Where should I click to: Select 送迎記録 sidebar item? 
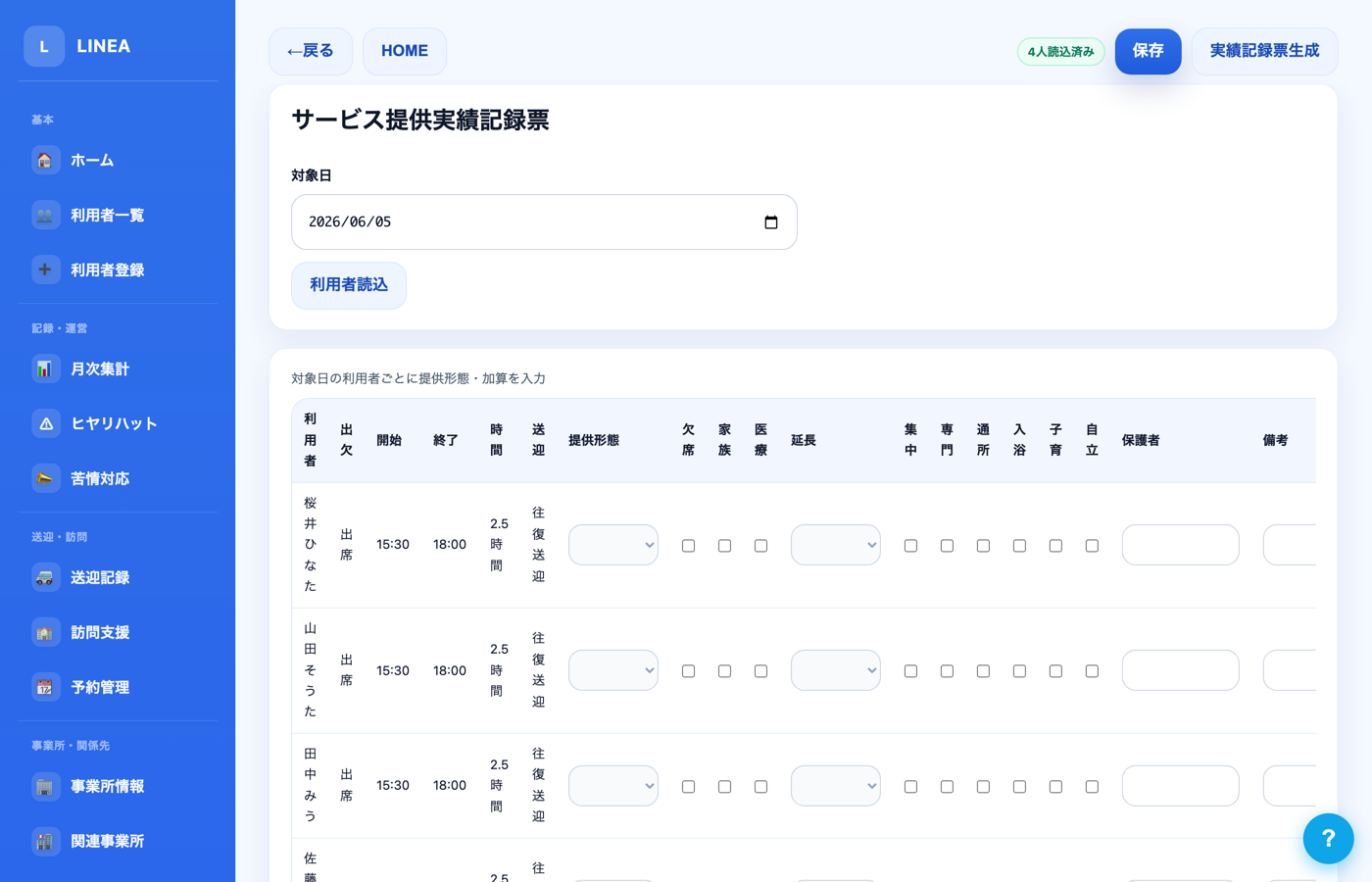click(x=118, y=577)
